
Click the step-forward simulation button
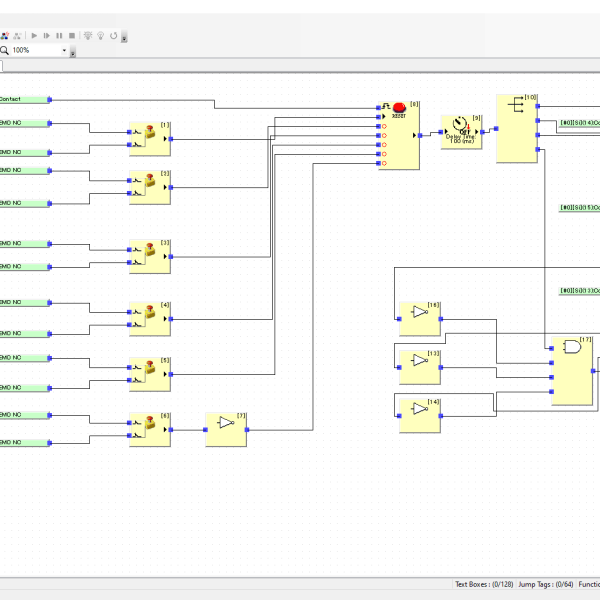pos(47,36)
